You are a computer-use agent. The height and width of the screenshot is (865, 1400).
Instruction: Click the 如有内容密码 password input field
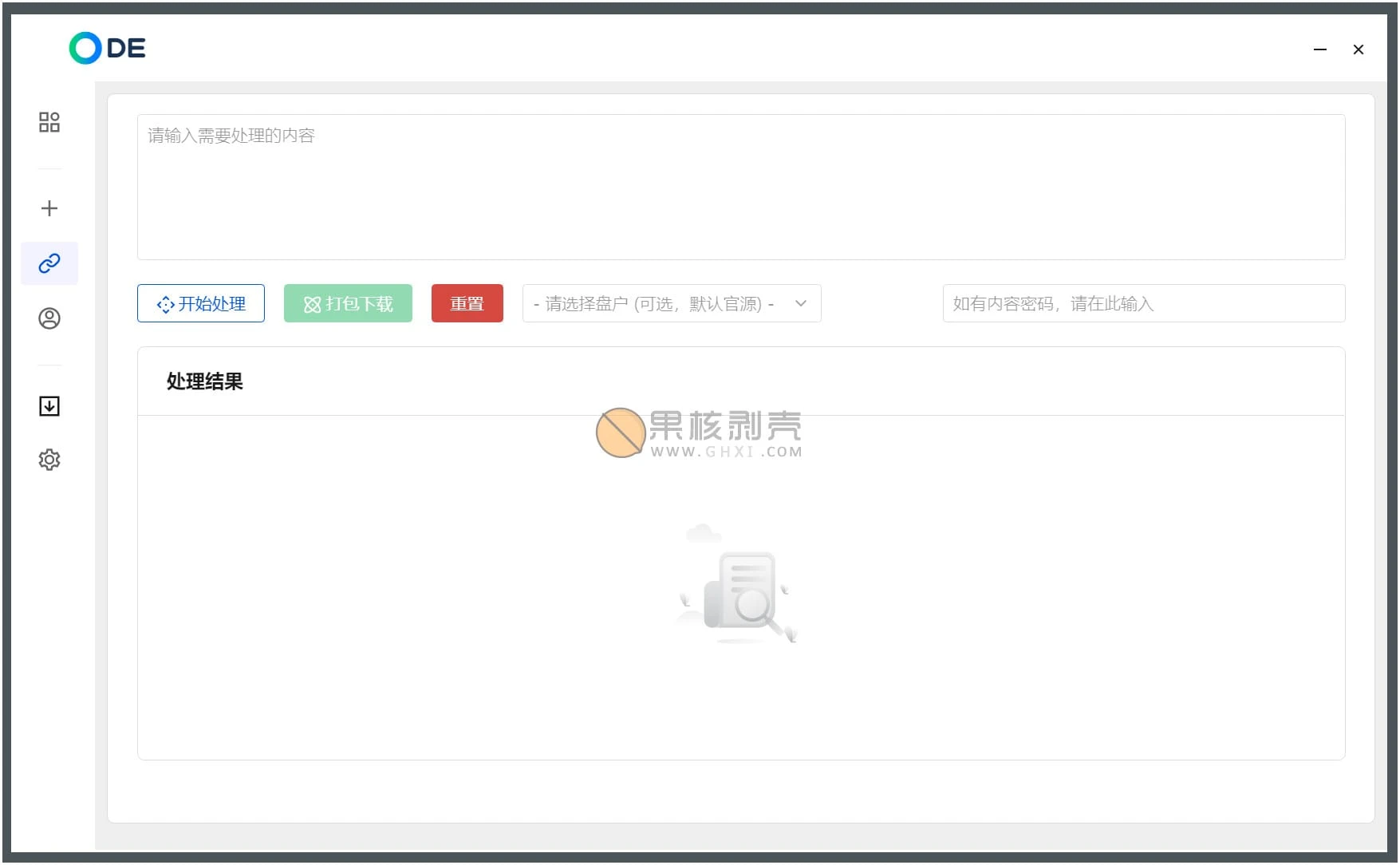pos(1143,304)
